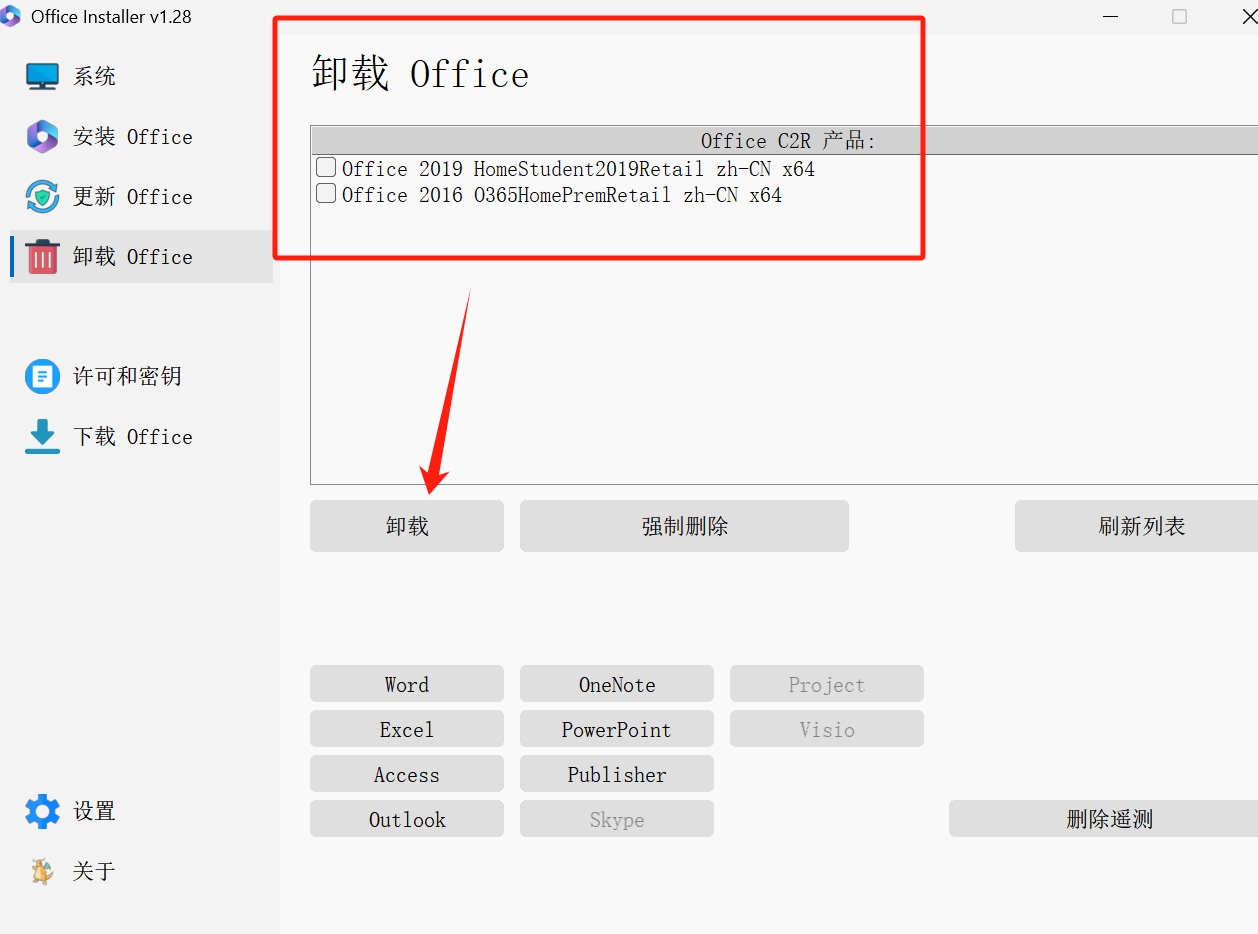Viewport: 1258px width, 934px height.
Task: Click the Office C2R 产品 list header
Action: [784, 140]
